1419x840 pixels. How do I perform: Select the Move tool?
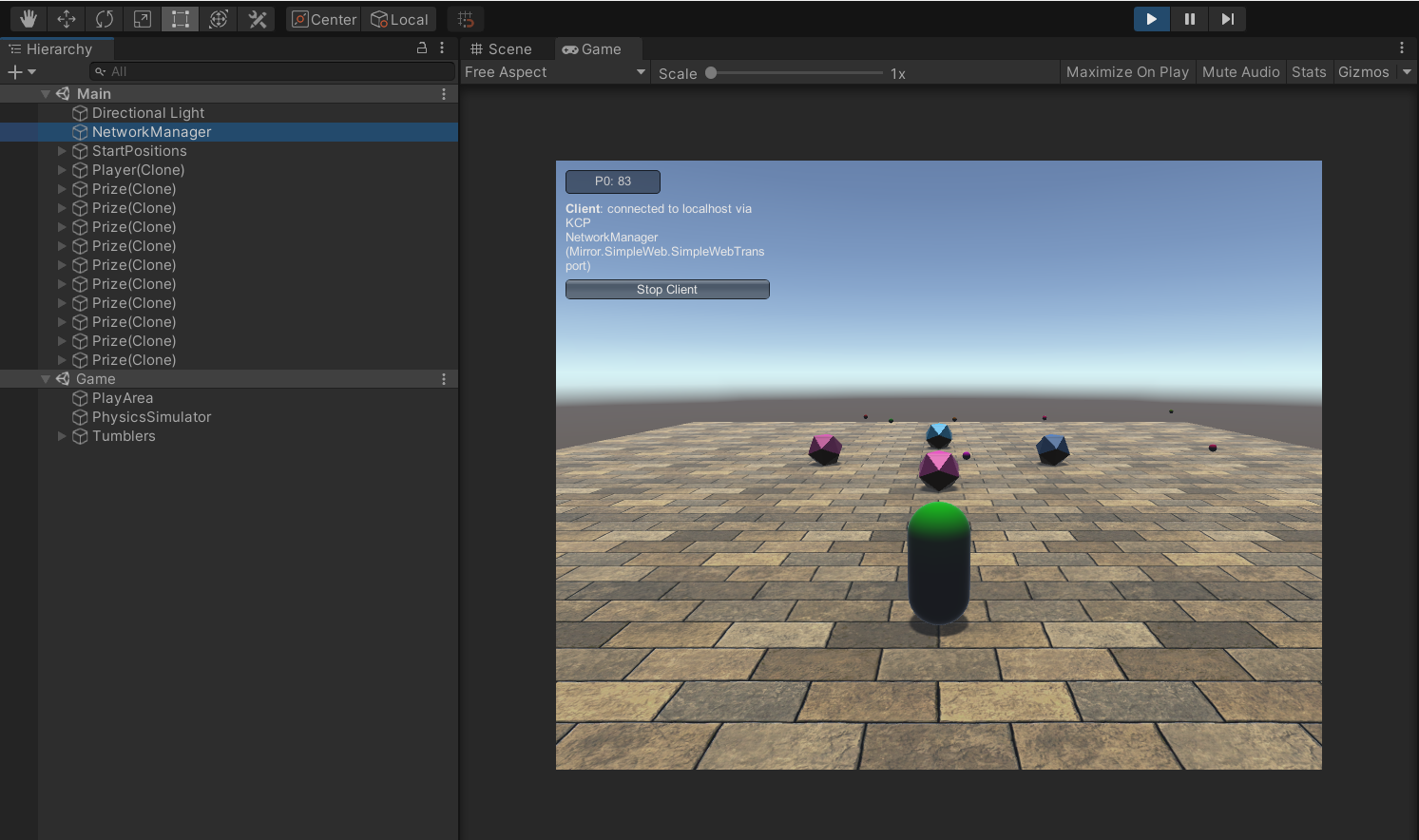pos(66,18)
